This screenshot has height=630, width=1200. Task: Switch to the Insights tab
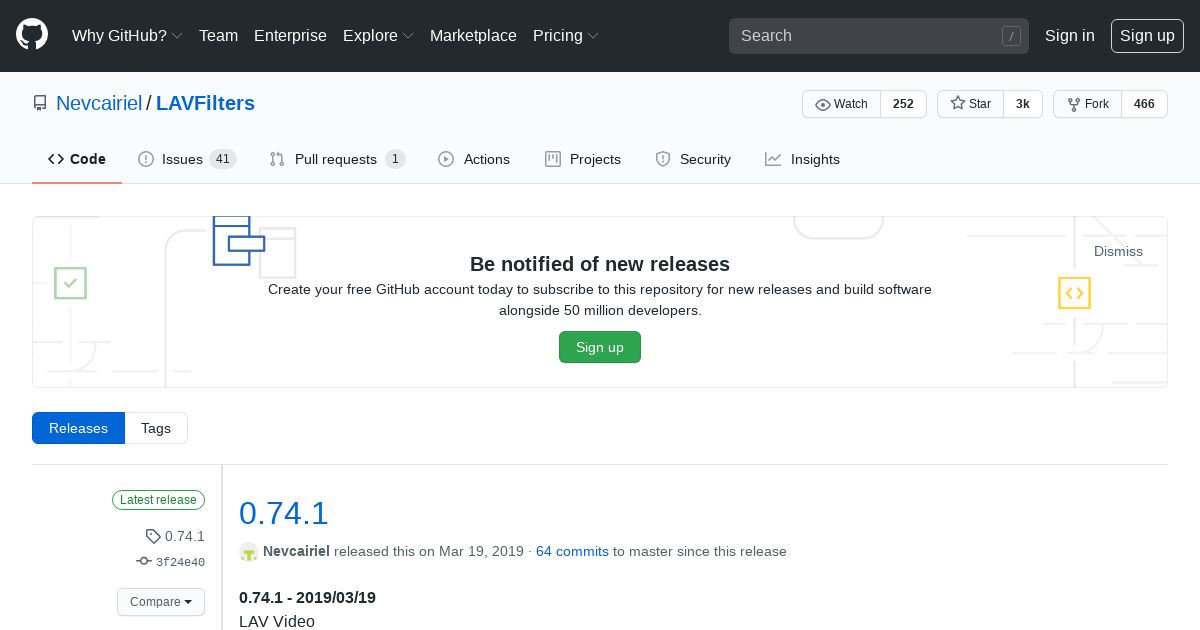[802, 159]
